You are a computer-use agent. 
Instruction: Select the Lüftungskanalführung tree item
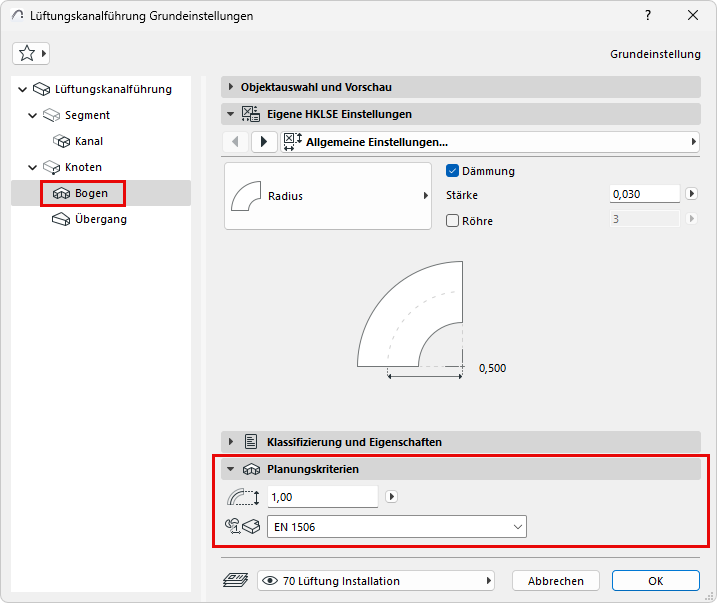click(x=113, y=89)
